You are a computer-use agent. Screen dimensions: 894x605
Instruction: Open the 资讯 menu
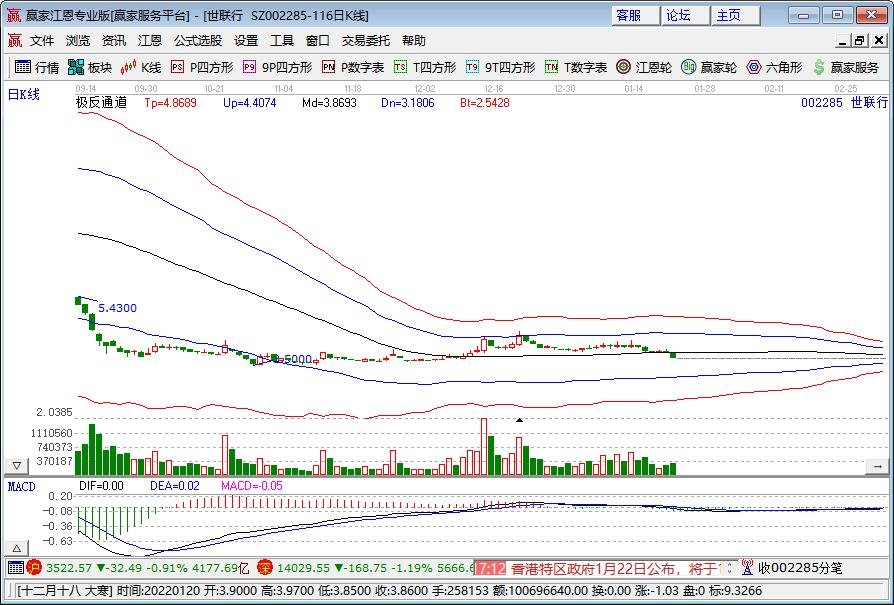(x=113, y=40)
